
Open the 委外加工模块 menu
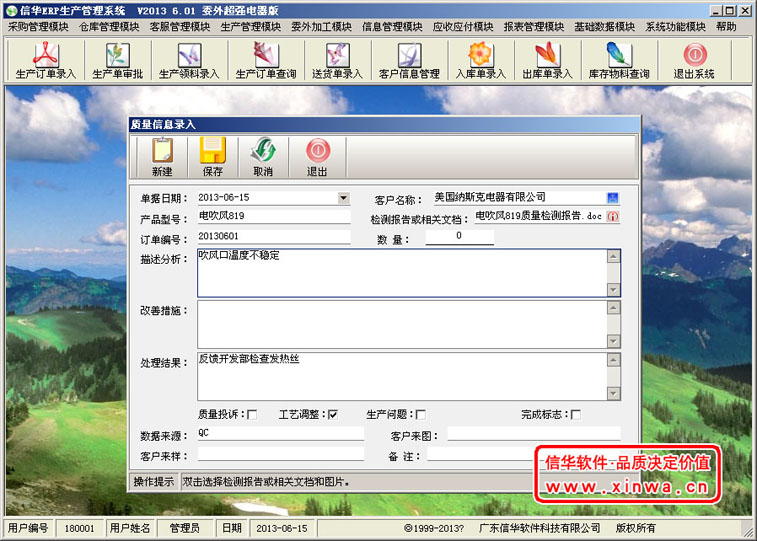tap(322, 27)
